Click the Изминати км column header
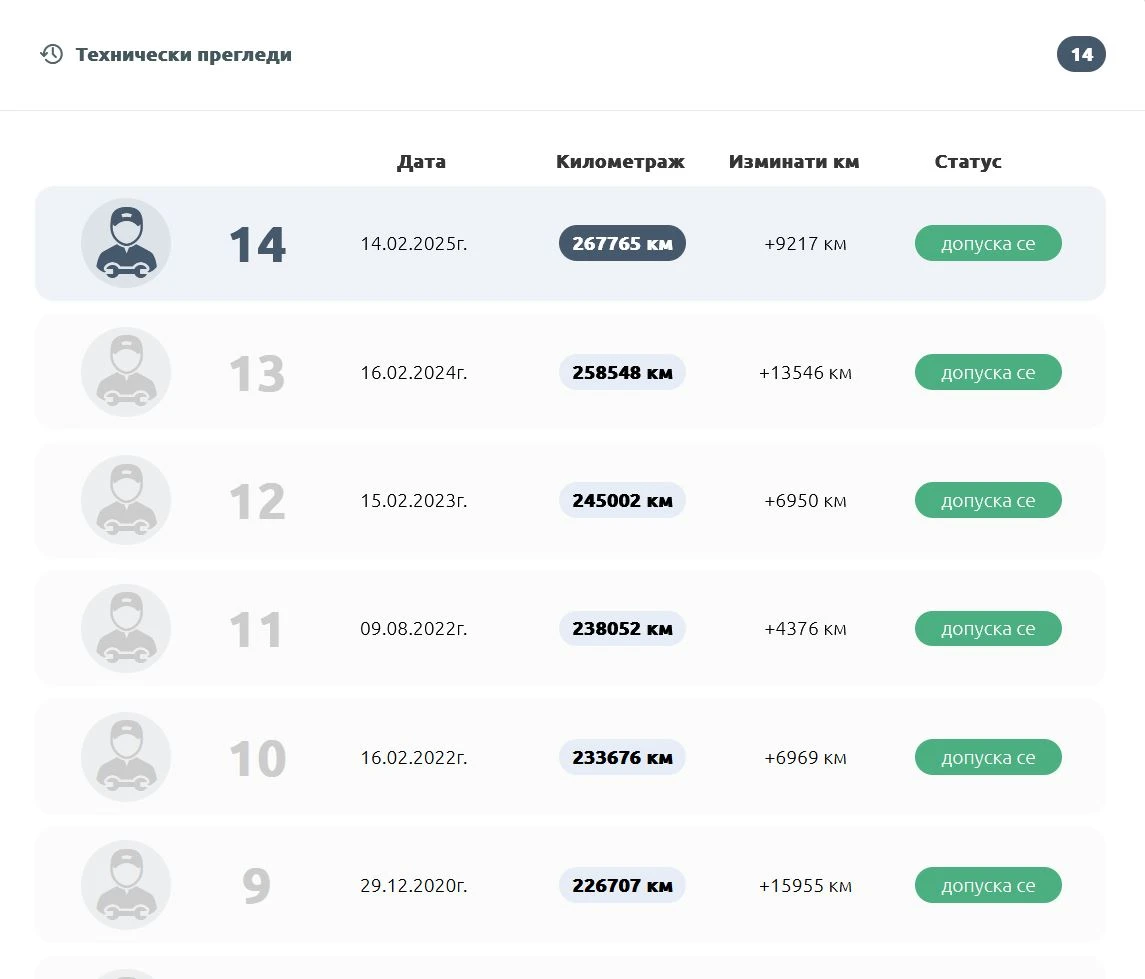Screen dimensions: 1145x979 coord(794,162)
